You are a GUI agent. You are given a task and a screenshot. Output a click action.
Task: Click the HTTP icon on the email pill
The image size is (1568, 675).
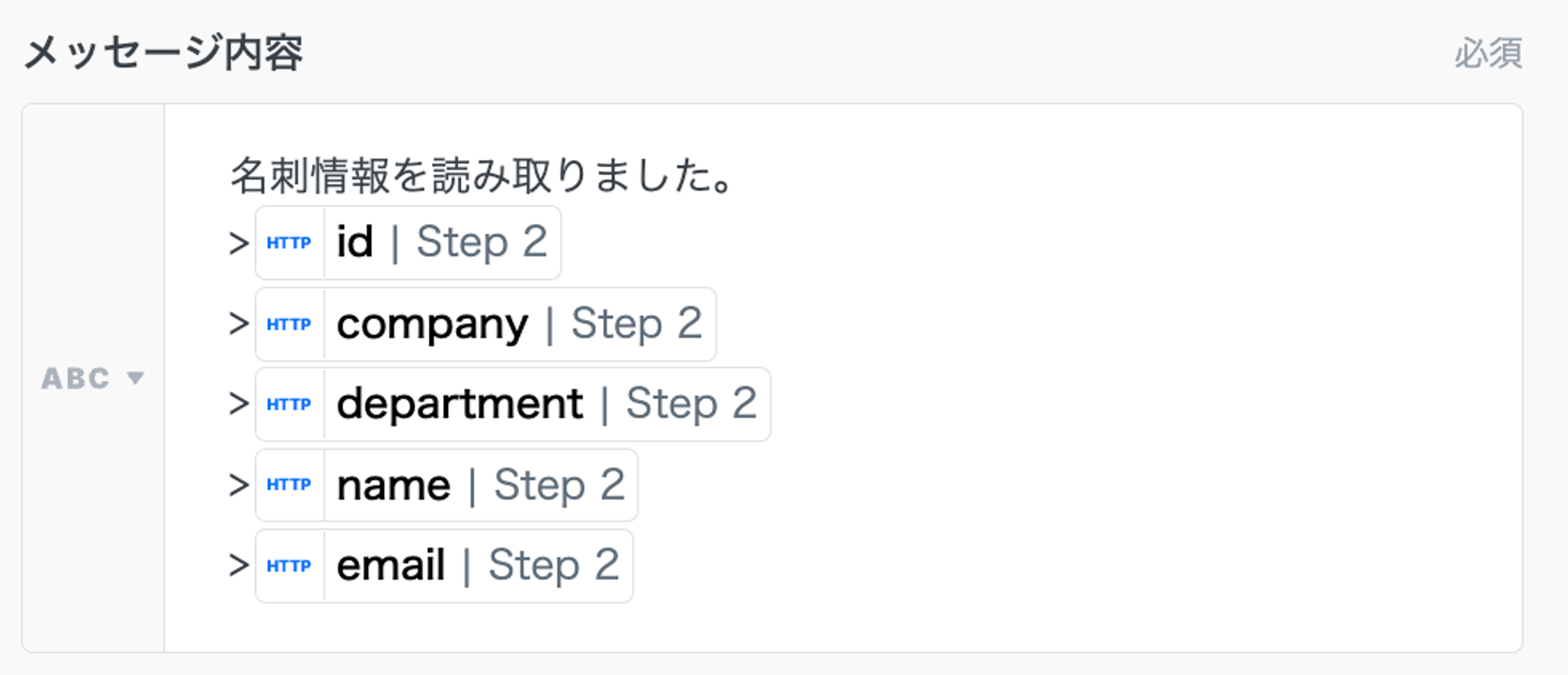point(289,566)
